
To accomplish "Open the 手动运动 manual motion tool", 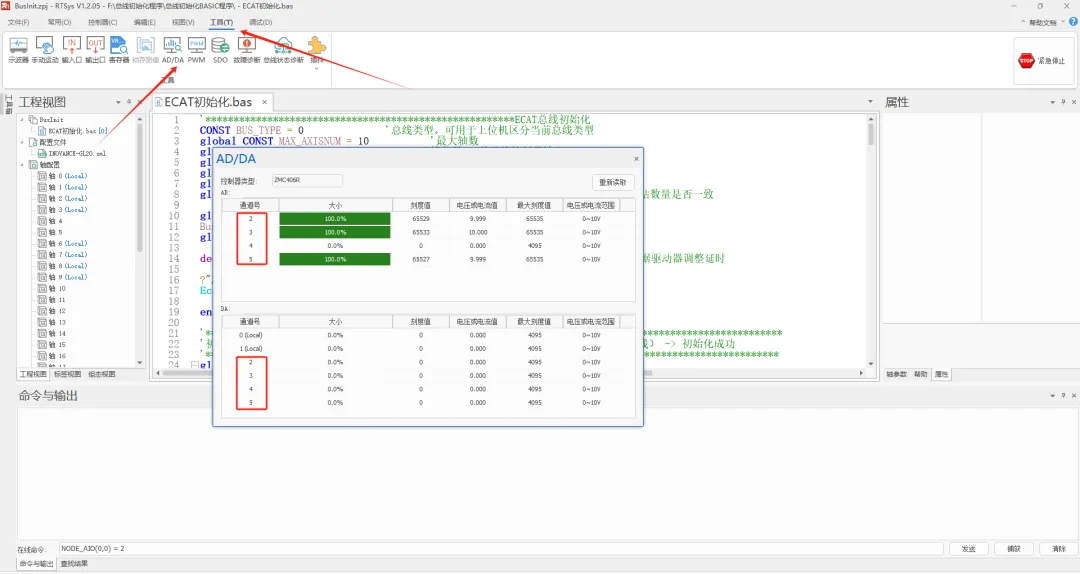I will (x=45, y=50).
